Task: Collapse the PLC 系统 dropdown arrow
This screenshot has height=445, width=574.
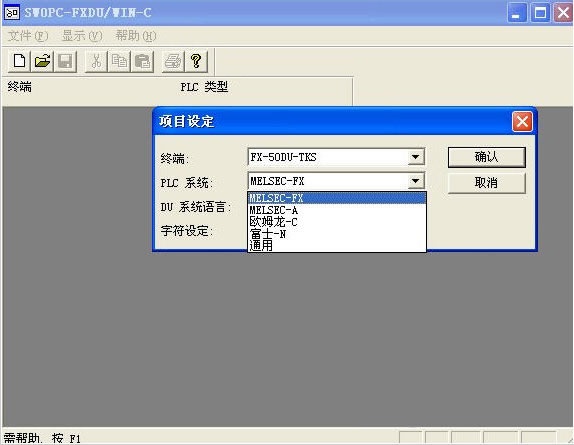Action: 415,181
